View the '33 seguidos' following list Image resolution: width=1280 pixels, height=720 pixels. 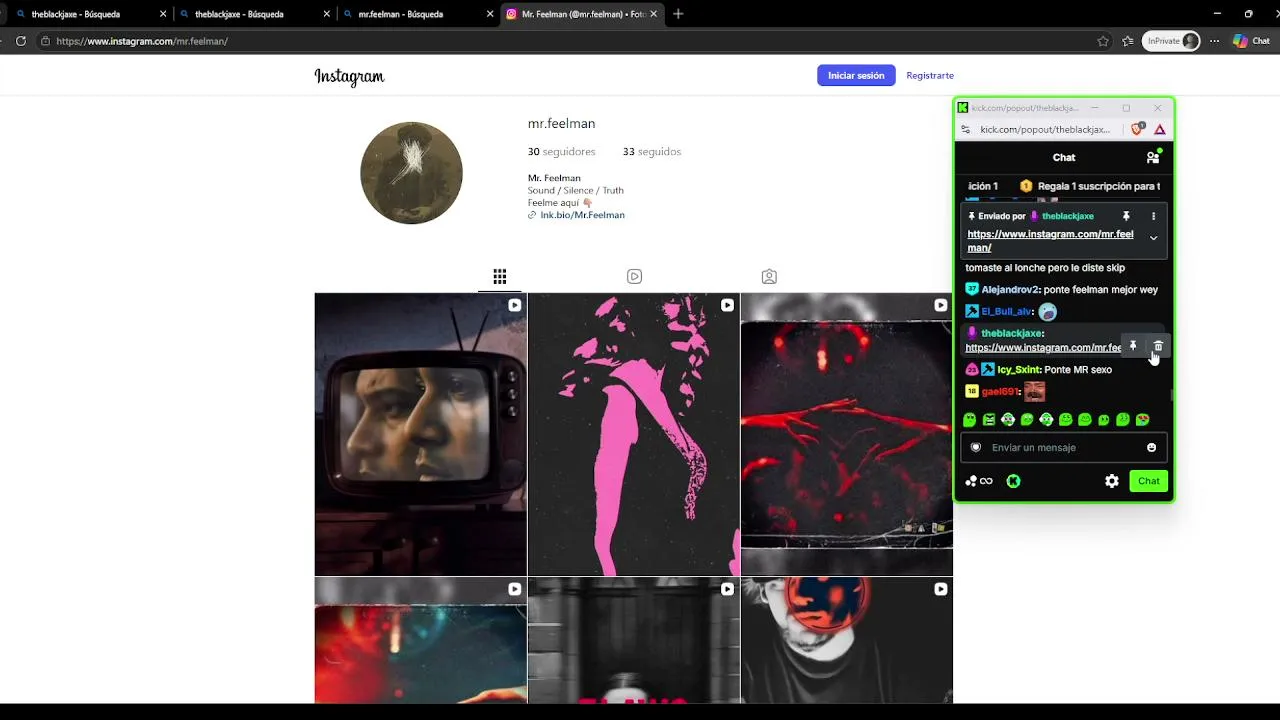coord(652,152)
